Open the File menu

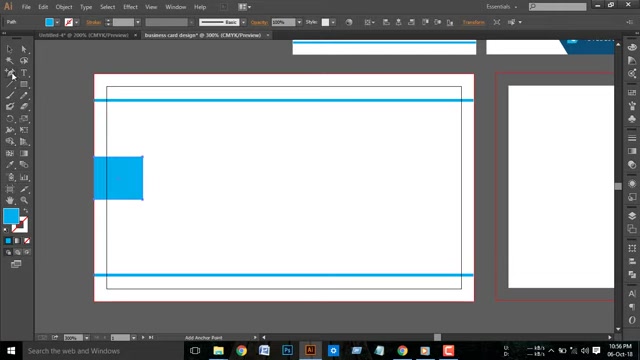click(26, 7)
